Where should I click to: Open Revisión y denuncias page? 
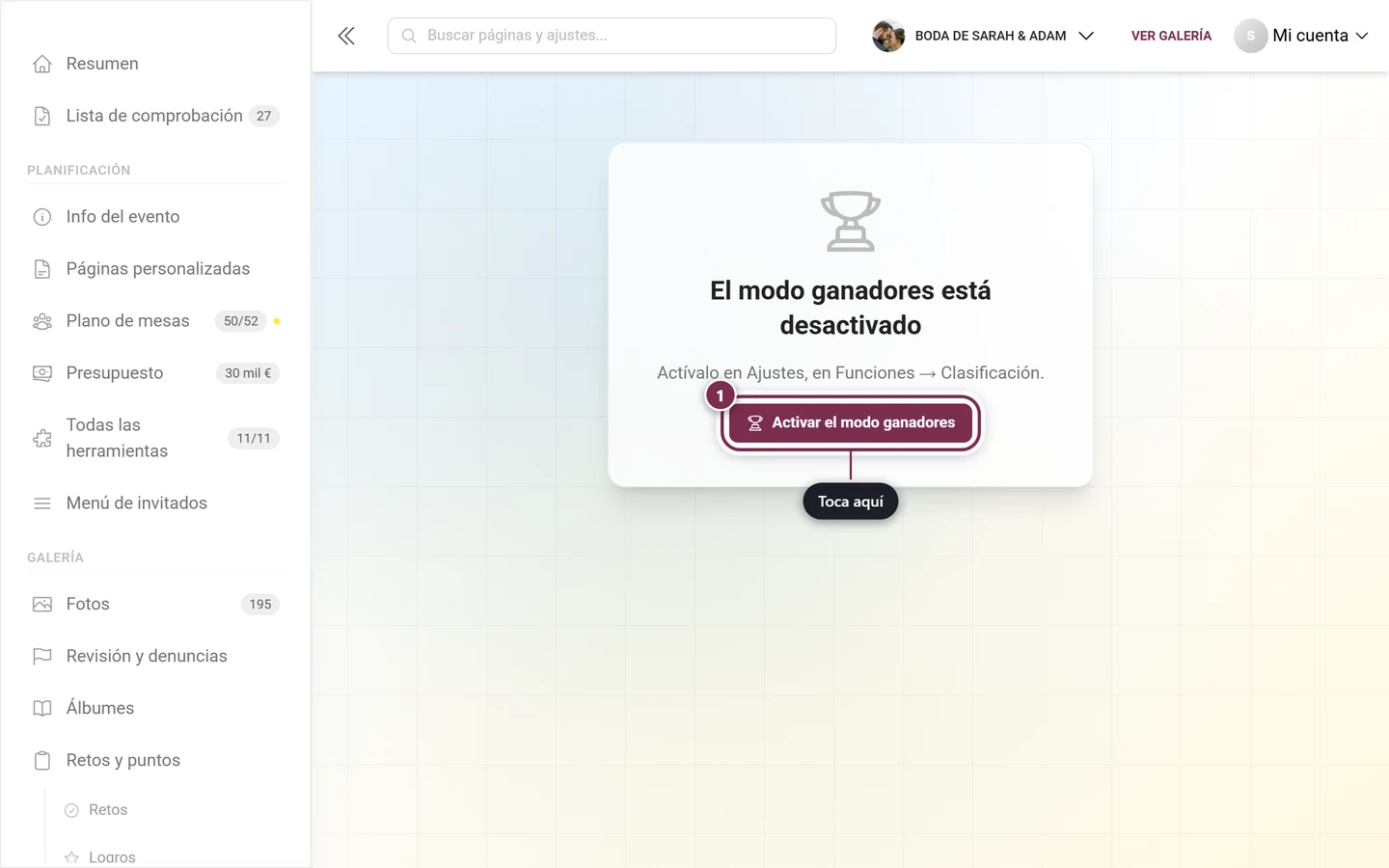click(155, 657)
